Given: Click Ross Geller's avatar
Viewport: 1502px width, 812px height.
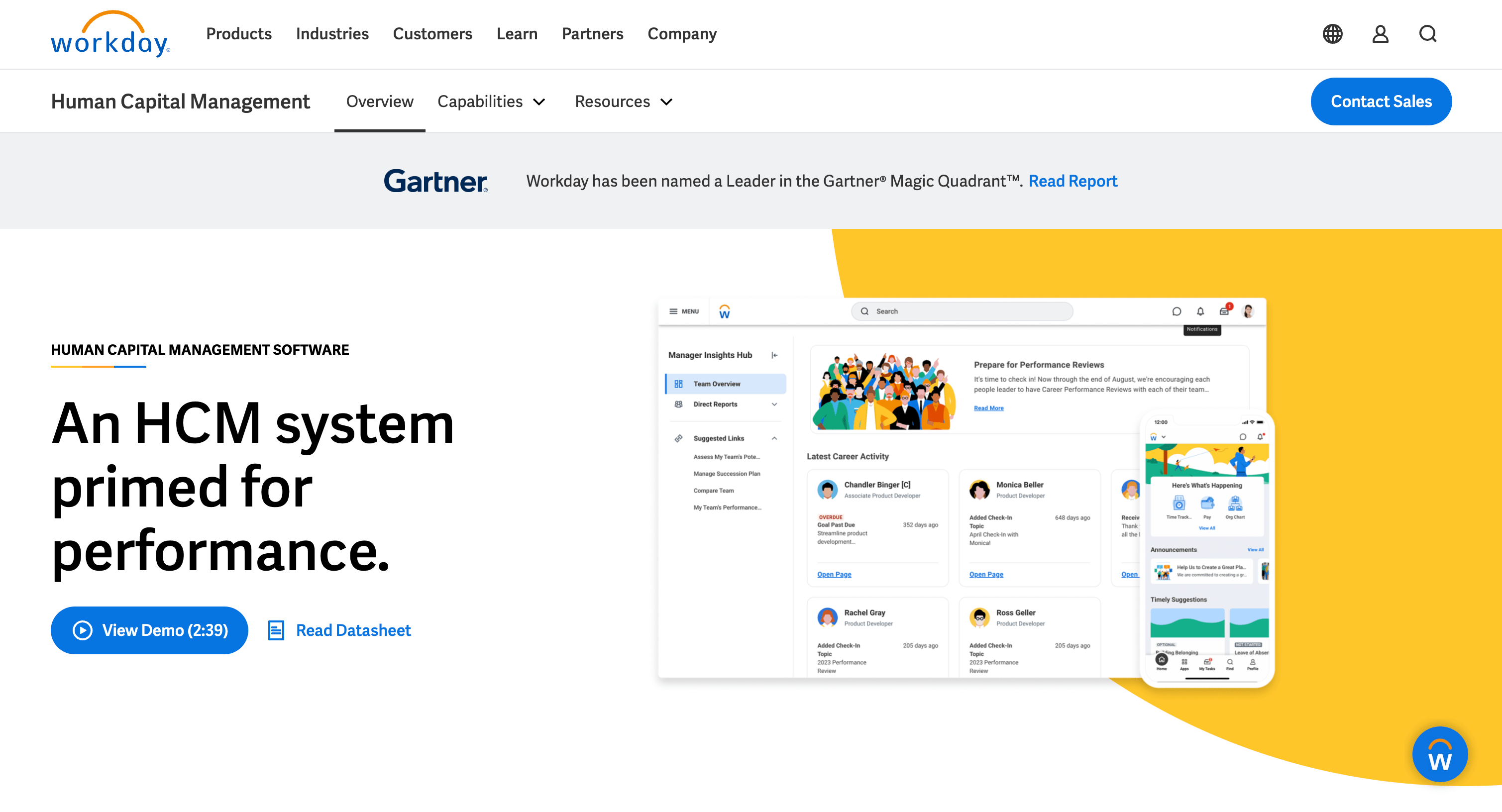Looking at the screenshot, I should click(x=979, y=617).
